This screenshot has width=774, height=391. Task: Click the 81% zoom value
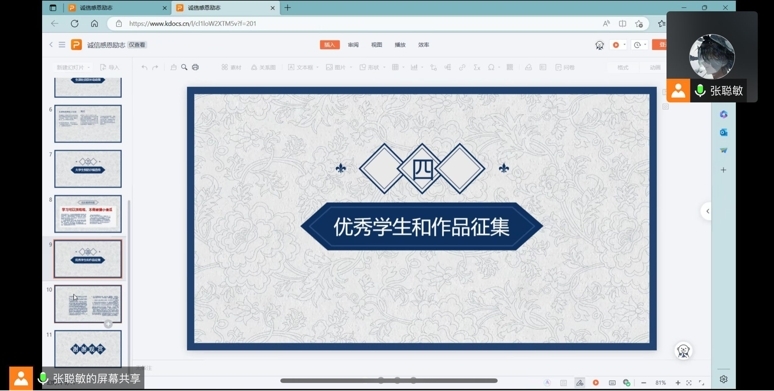pyautogui.click(x=660, y=383)
